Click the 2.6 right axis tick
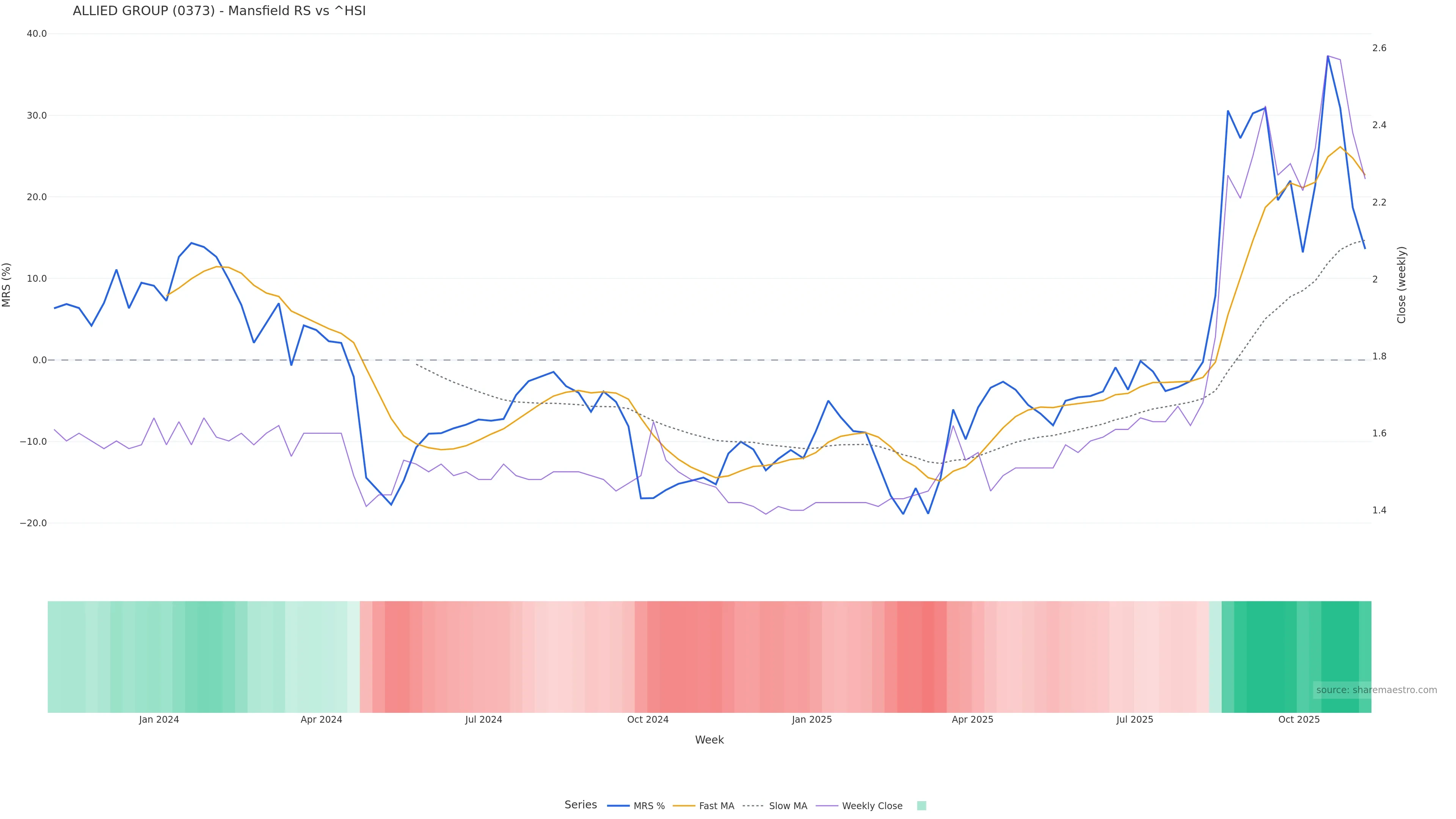This screenshot has width=1456, height=819. (x=1379, y=48)
